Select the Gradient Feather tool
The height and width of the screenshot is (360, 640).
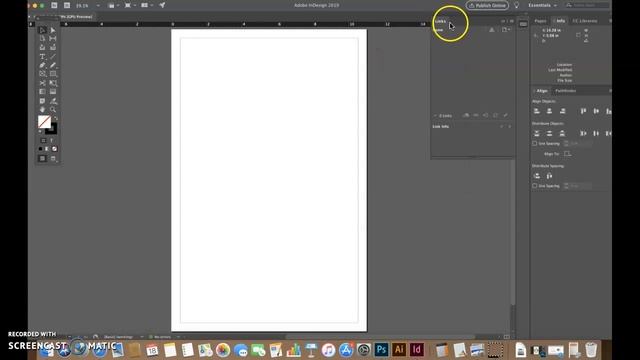[x=53, y=92]
